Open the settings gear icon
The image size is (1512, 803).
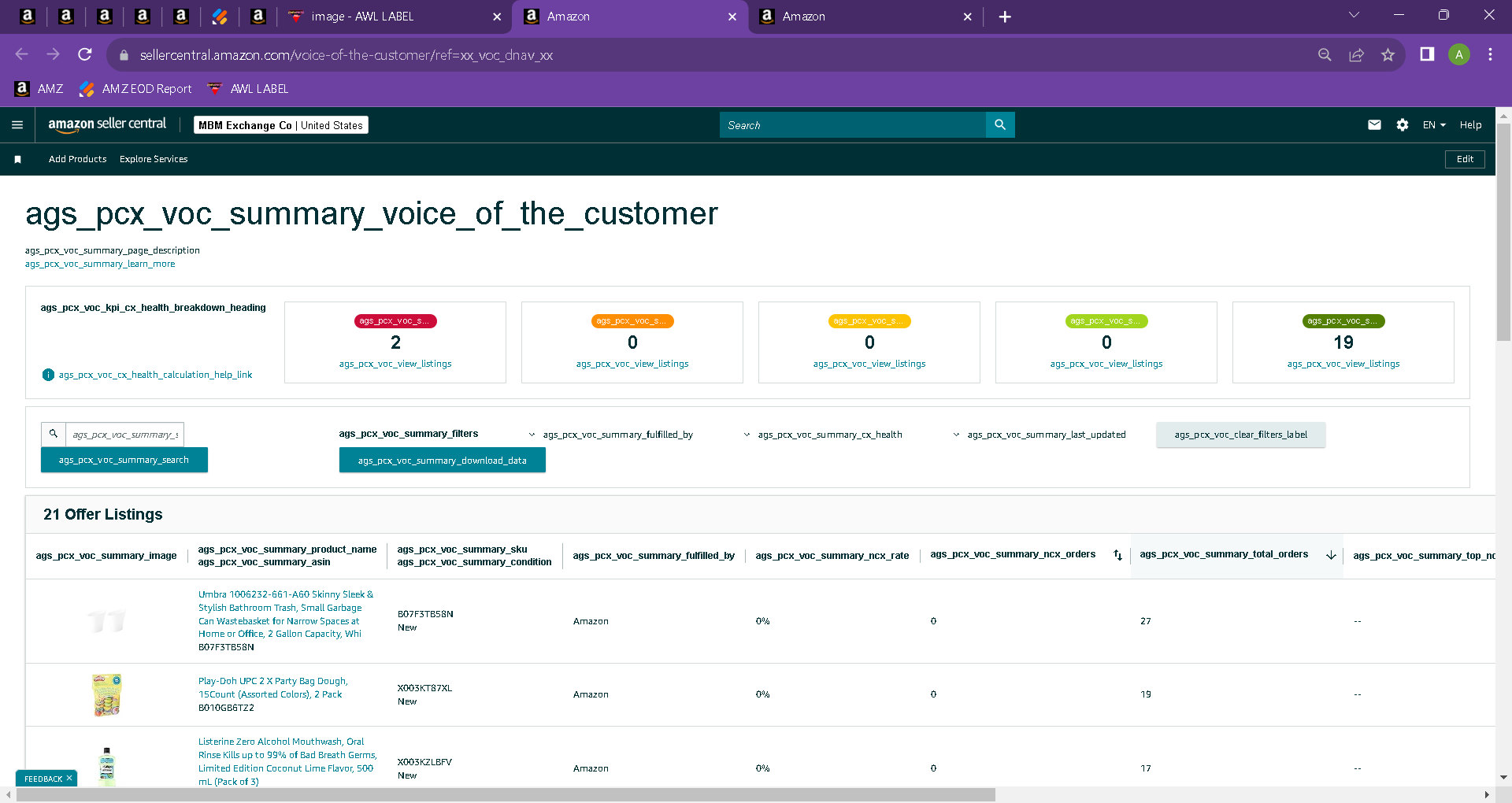coord(1403,124)
